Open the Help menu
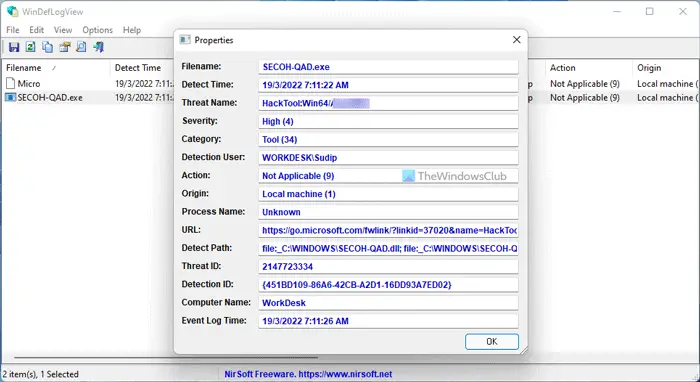 [x=132, y=30]
